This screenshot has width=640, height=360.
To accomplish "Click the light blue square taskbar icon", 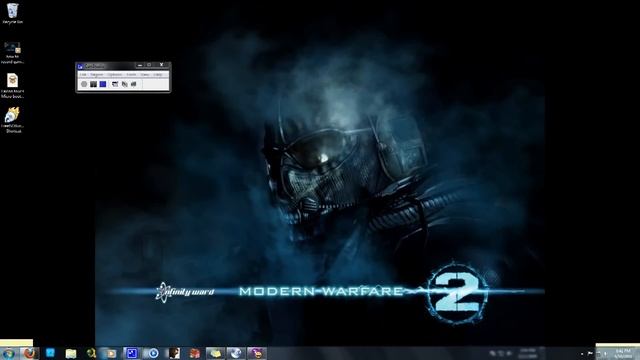I will coord(50,353).
